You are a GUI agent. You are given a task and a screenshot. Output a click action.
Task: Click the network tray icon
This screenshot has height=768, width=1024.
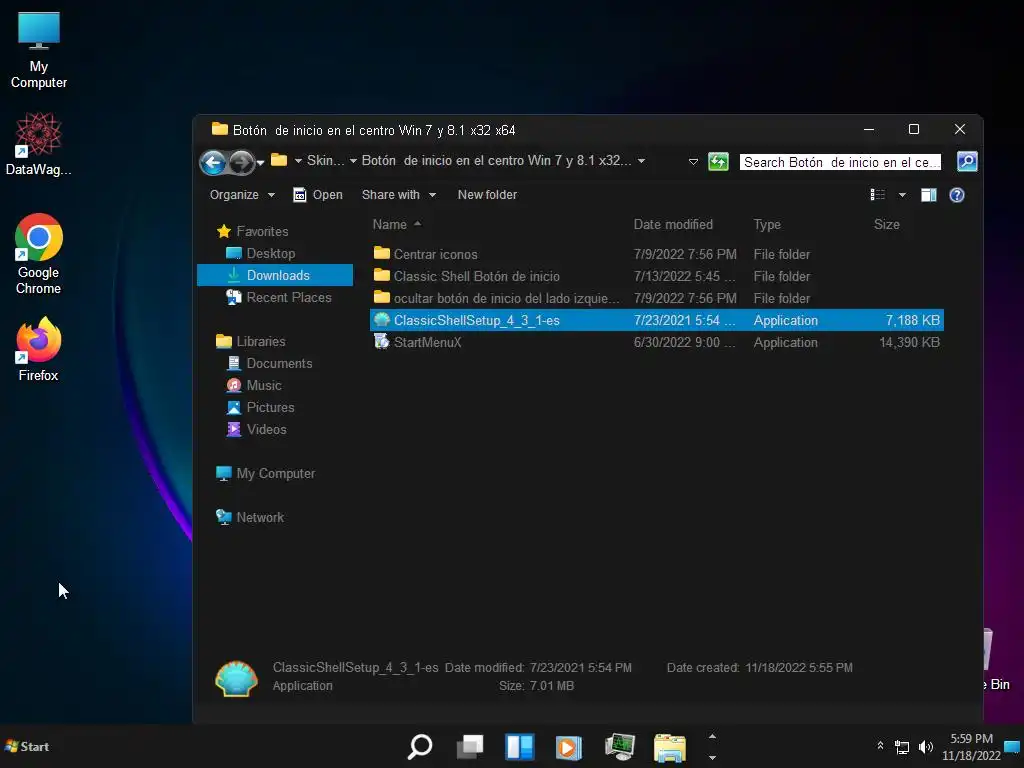pos(902,747)
